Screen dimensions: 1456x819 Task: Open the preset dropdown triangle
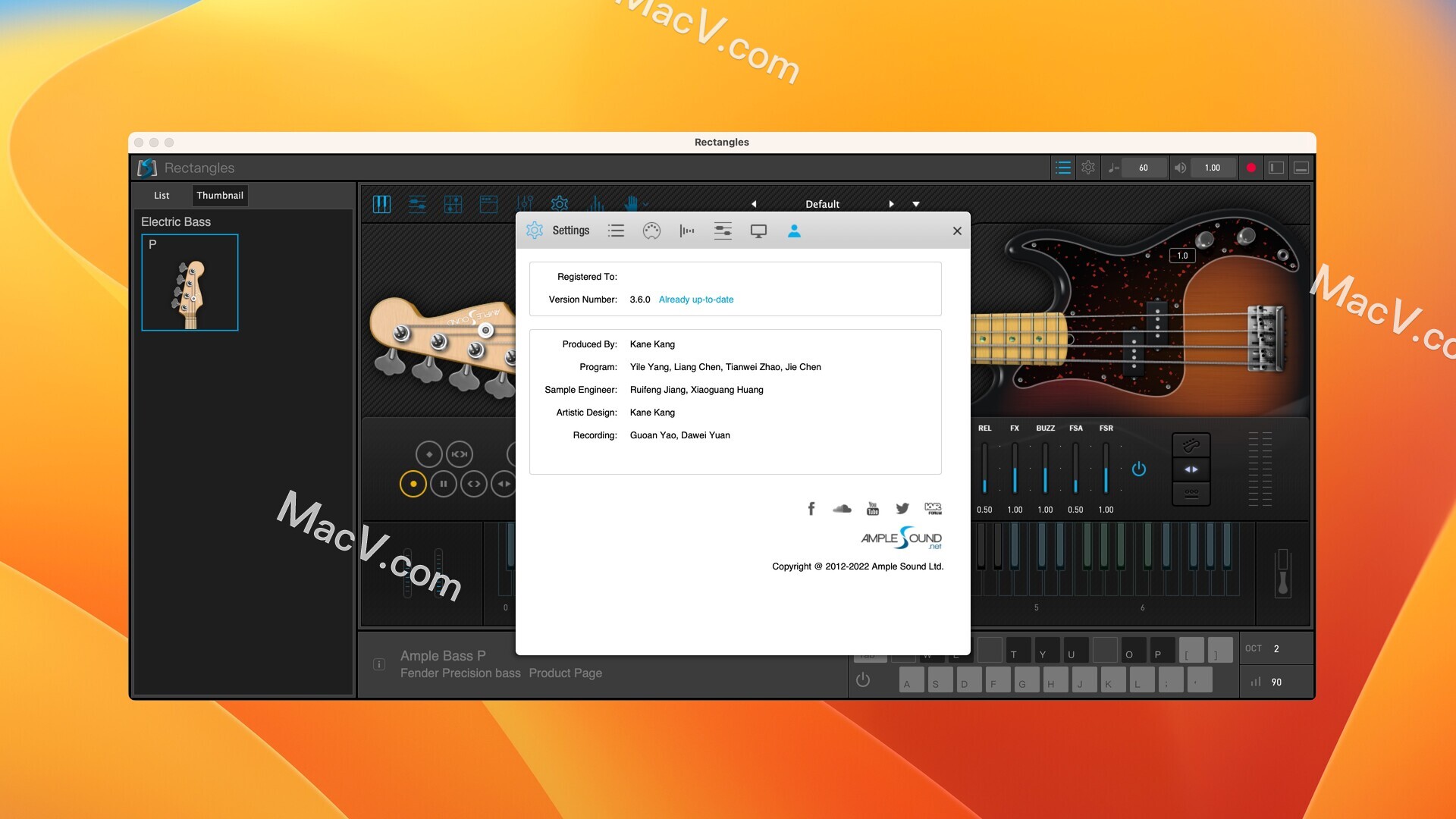[x=916, y=204]
